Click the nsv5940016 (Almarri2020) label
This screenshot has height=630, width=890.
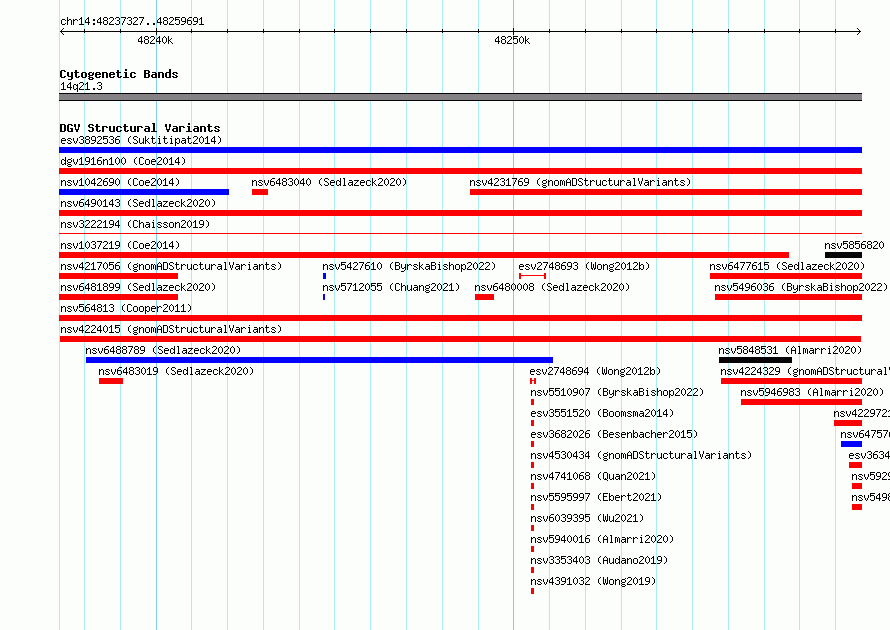tap(602, 539)
